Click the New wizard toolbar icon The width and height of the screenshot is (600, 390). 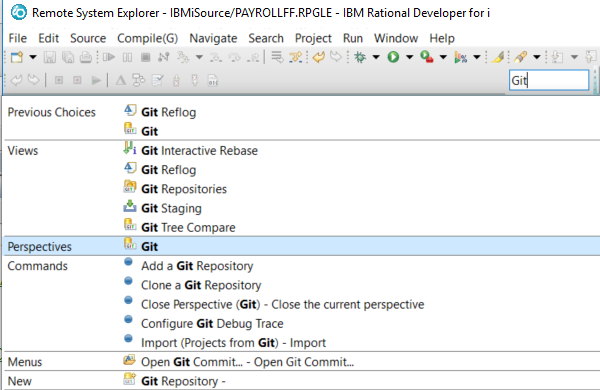point(17,57)
